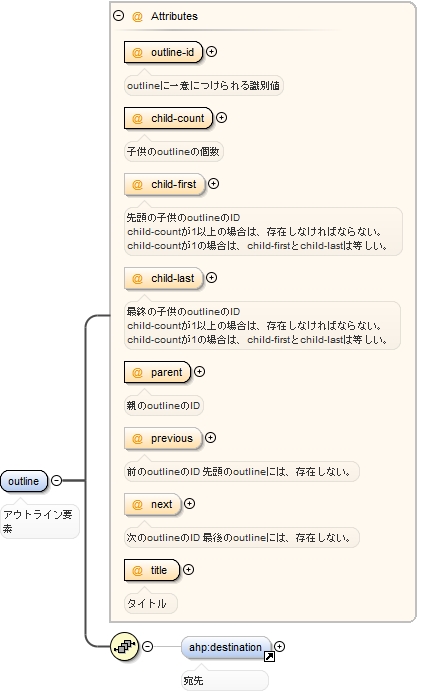Select the ahp:destination element box

click(226, 648)
